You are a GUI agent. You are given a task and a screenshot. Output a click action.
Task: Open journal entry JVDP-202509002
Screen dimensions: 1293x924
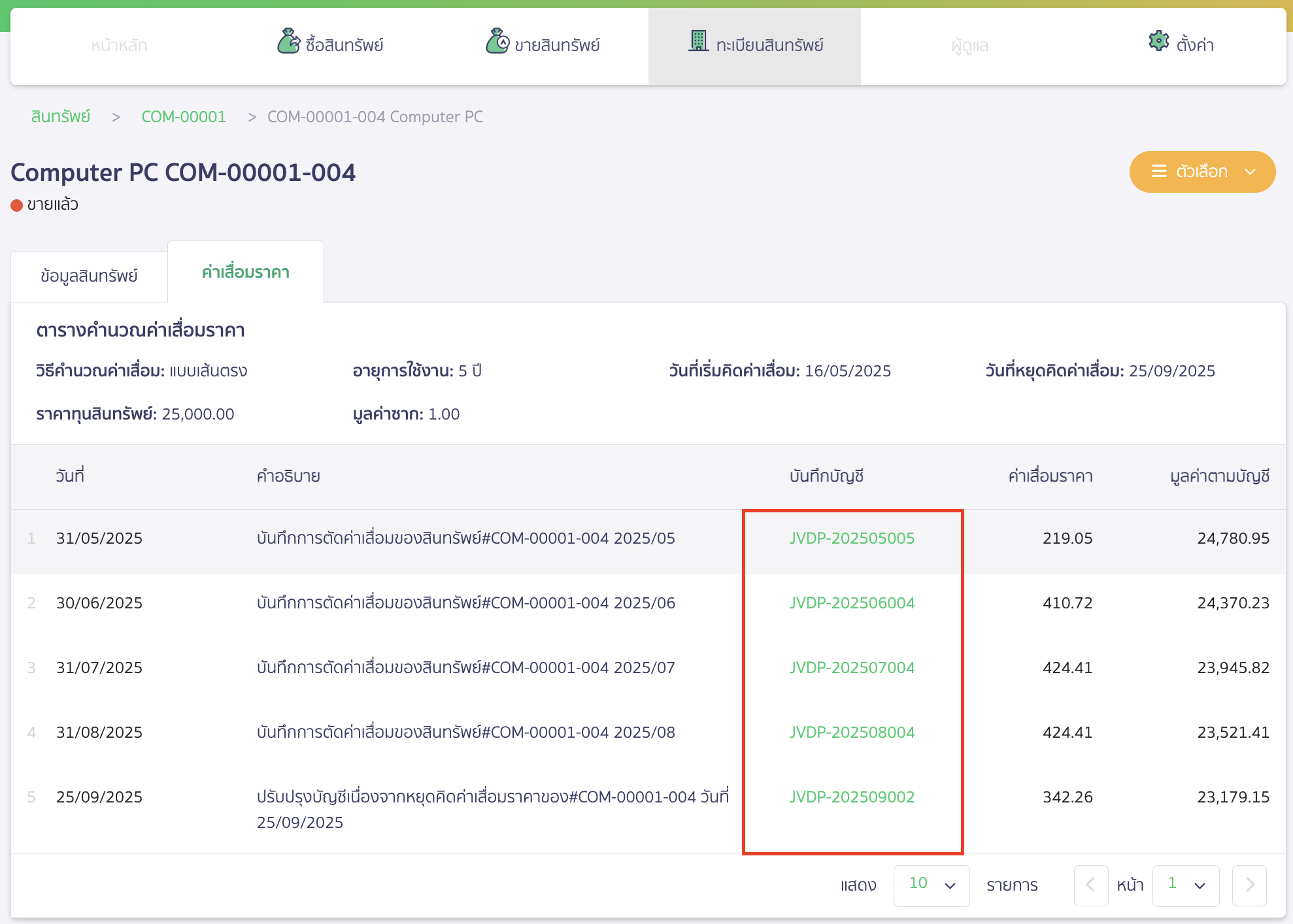[x=852, y=797]
